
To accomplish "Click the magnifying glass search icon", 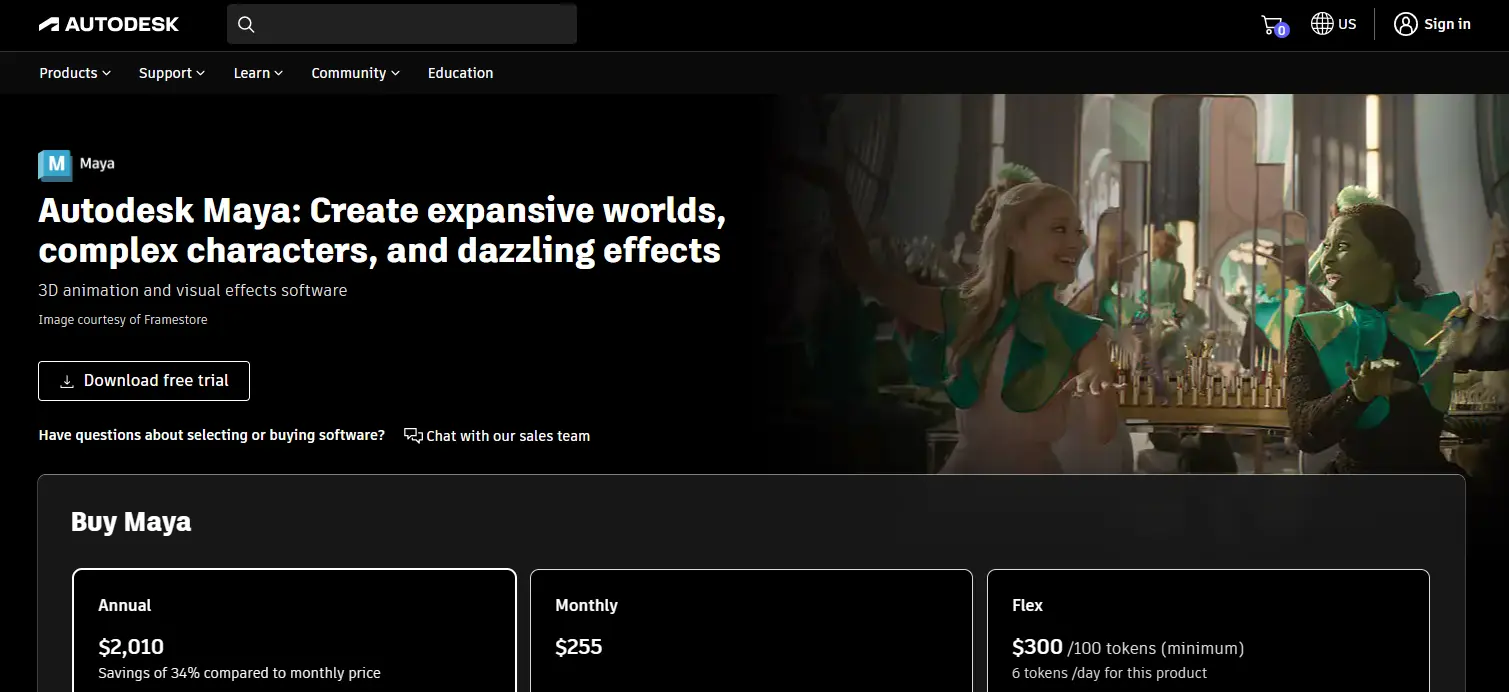I will [246, 25].
